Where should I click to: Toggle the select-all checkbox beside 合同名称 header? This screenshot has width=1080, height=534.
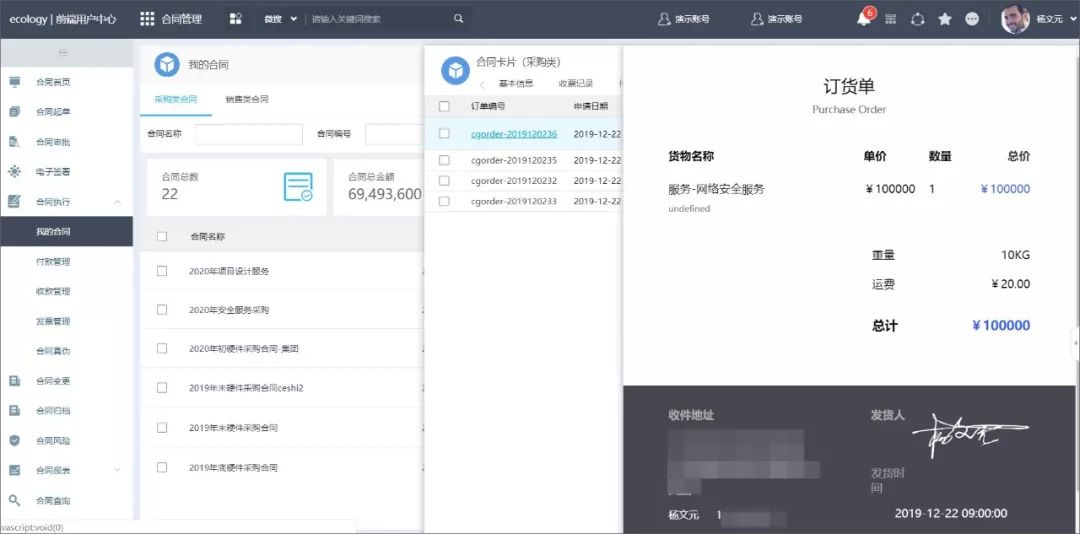(x=162, y=236)
